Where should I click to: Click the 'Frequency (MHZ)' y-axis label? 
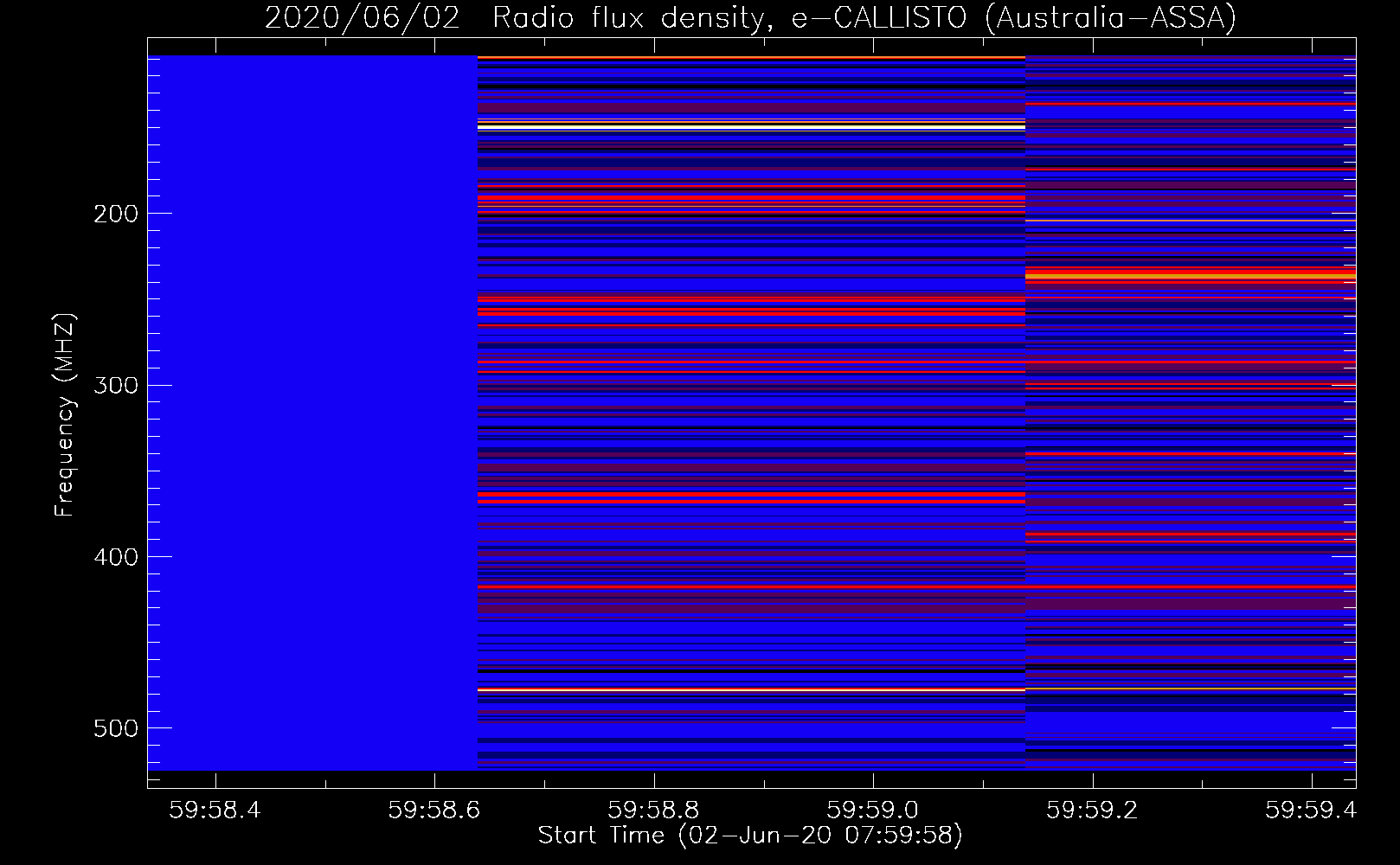tap(65, 414)
